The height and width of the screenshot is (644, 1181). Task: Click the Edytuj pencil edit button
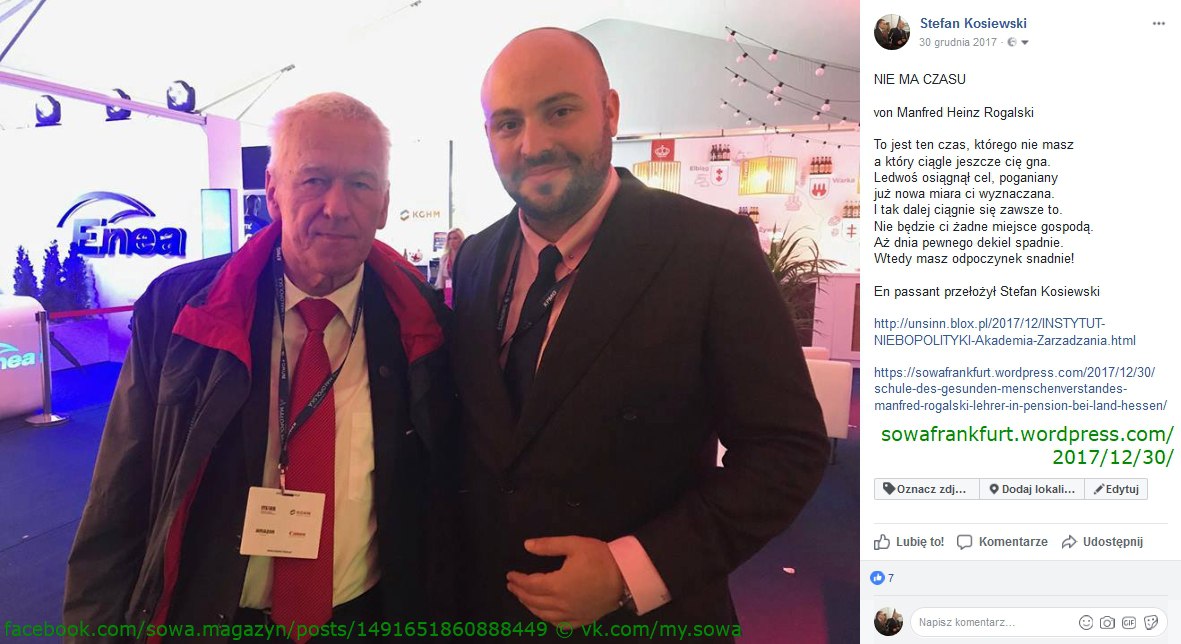[1116, 489]
